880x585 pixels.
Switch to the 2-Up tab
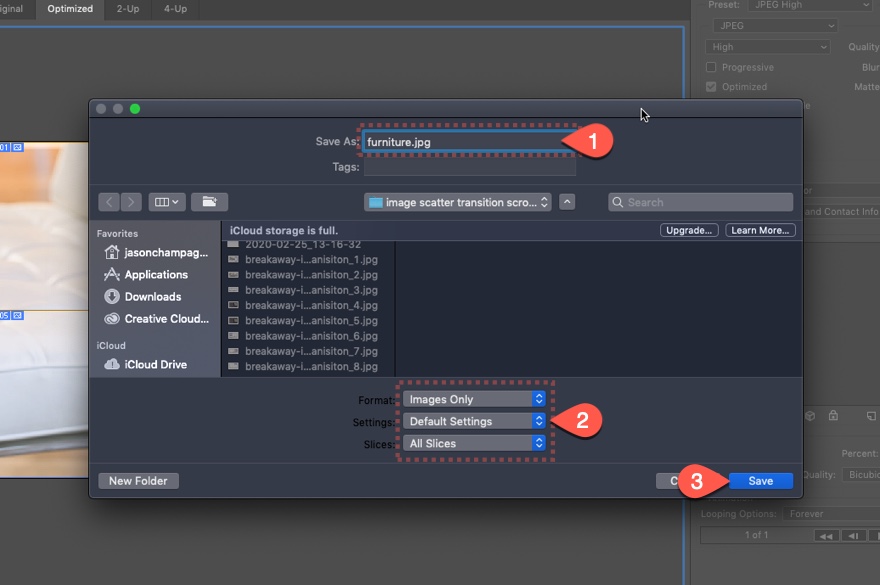(127, 9)
